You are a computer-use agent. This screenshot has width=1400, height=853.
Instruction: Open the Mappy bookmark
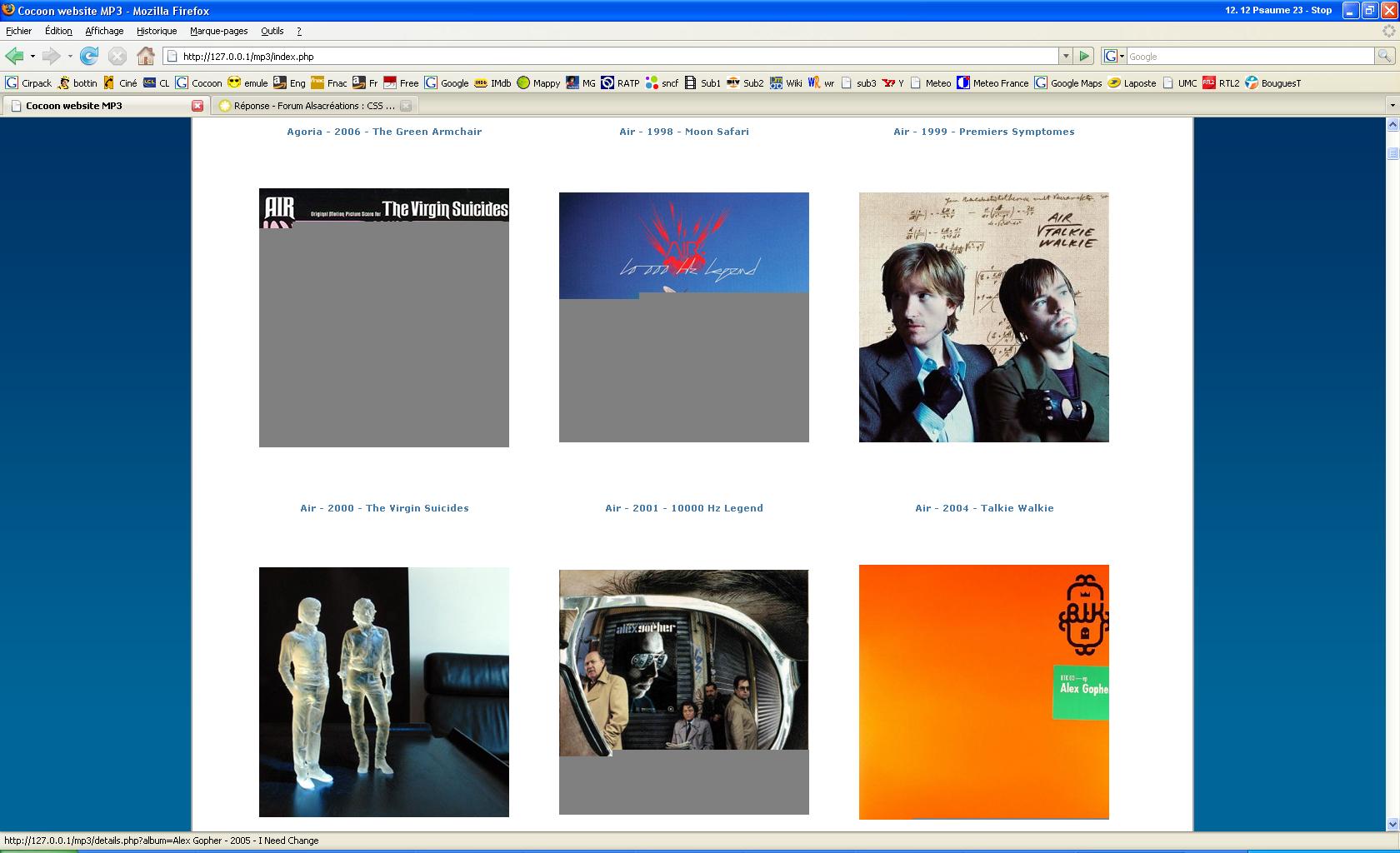pos(538,82)
